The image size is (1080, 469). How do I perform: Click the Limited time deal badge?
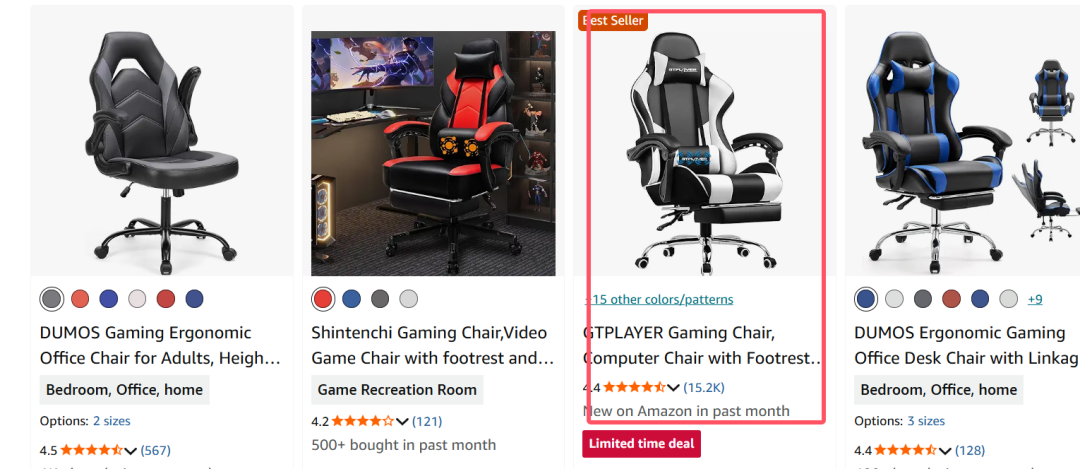641,444
